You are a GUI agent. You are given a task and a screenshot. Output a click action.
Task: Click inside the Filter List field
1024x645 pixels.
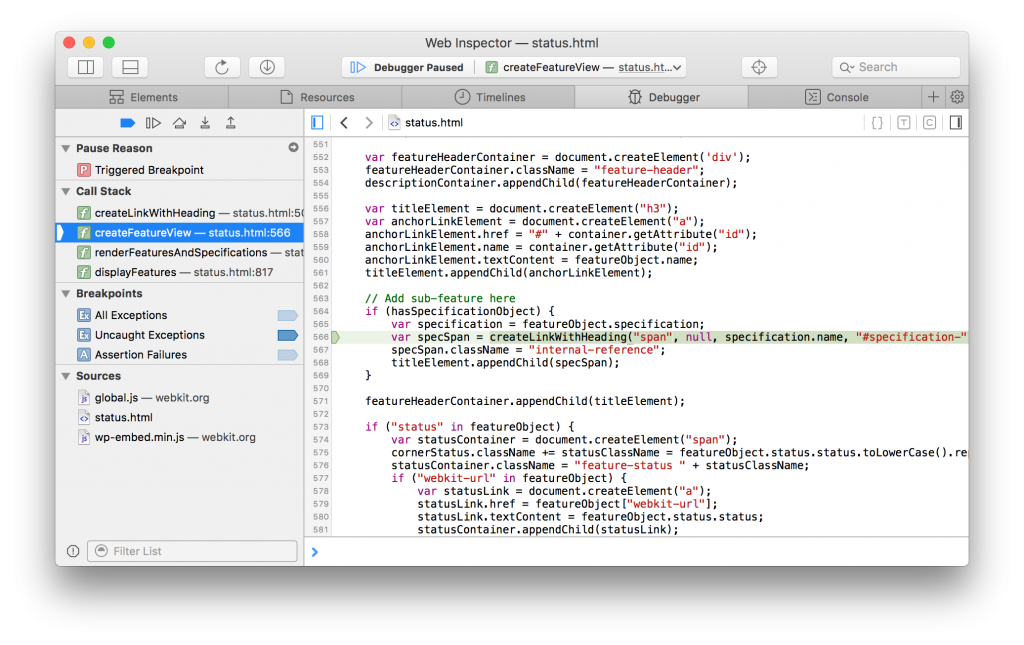coord(192,551)
